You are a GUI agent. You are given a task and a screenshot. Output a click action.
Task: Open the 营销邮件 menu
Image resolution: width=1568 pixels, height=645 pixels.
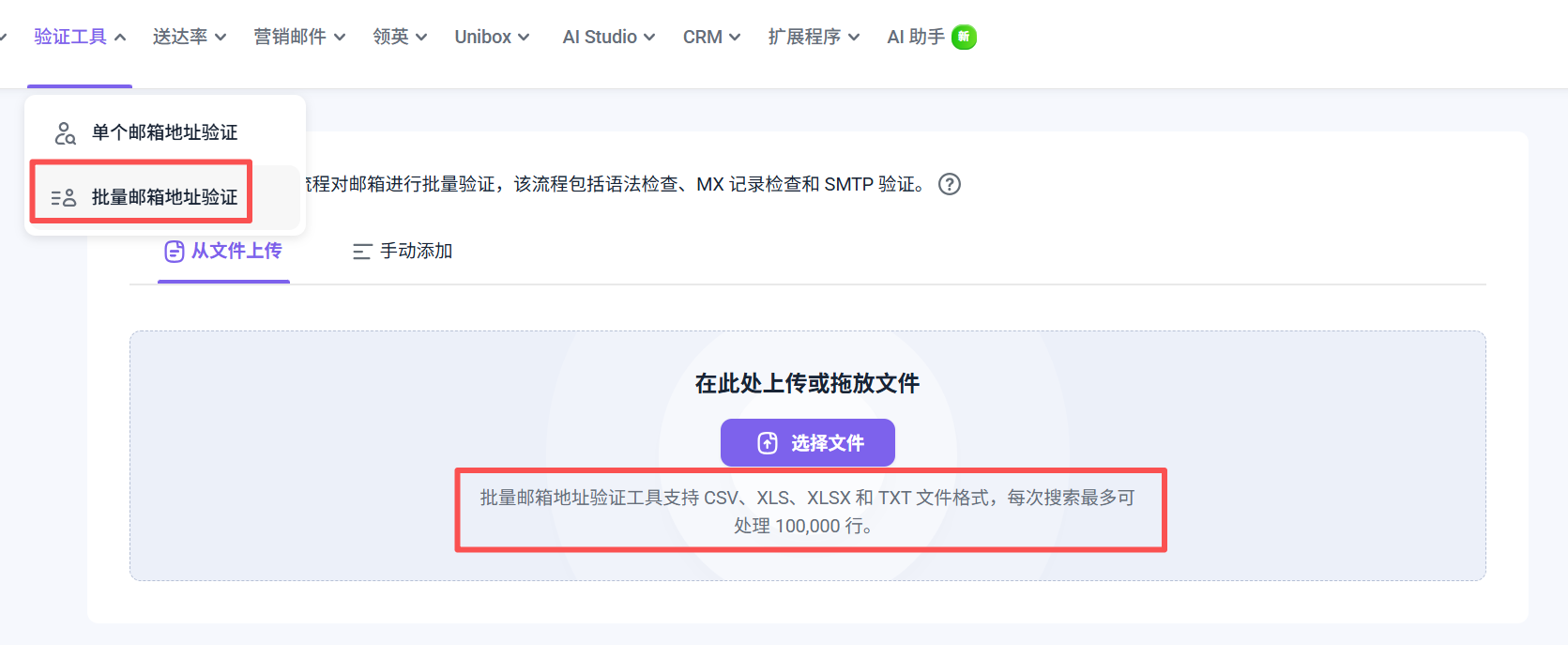click(x=290, y=37)
